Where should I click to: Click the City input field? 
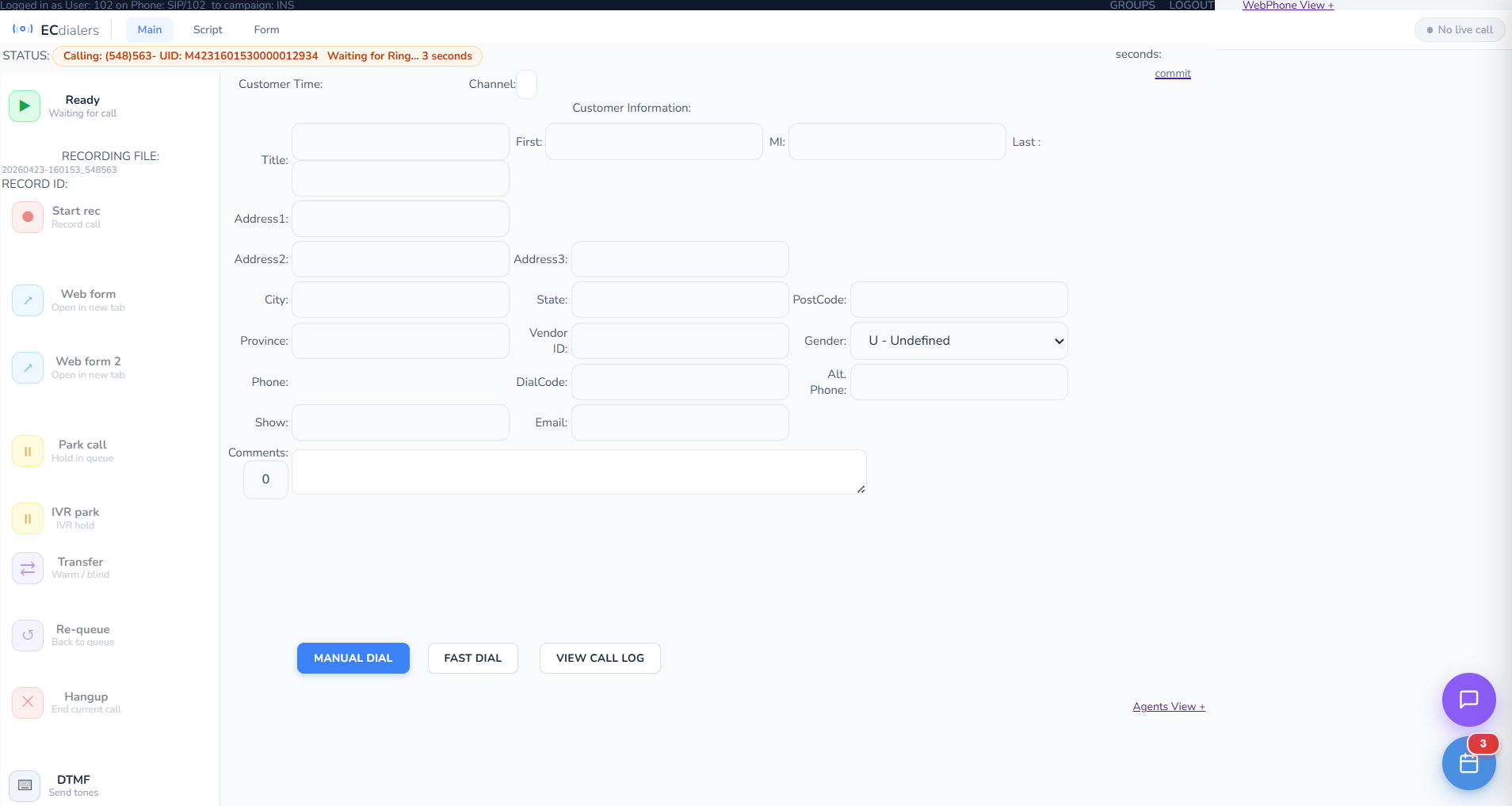[400, 300]
